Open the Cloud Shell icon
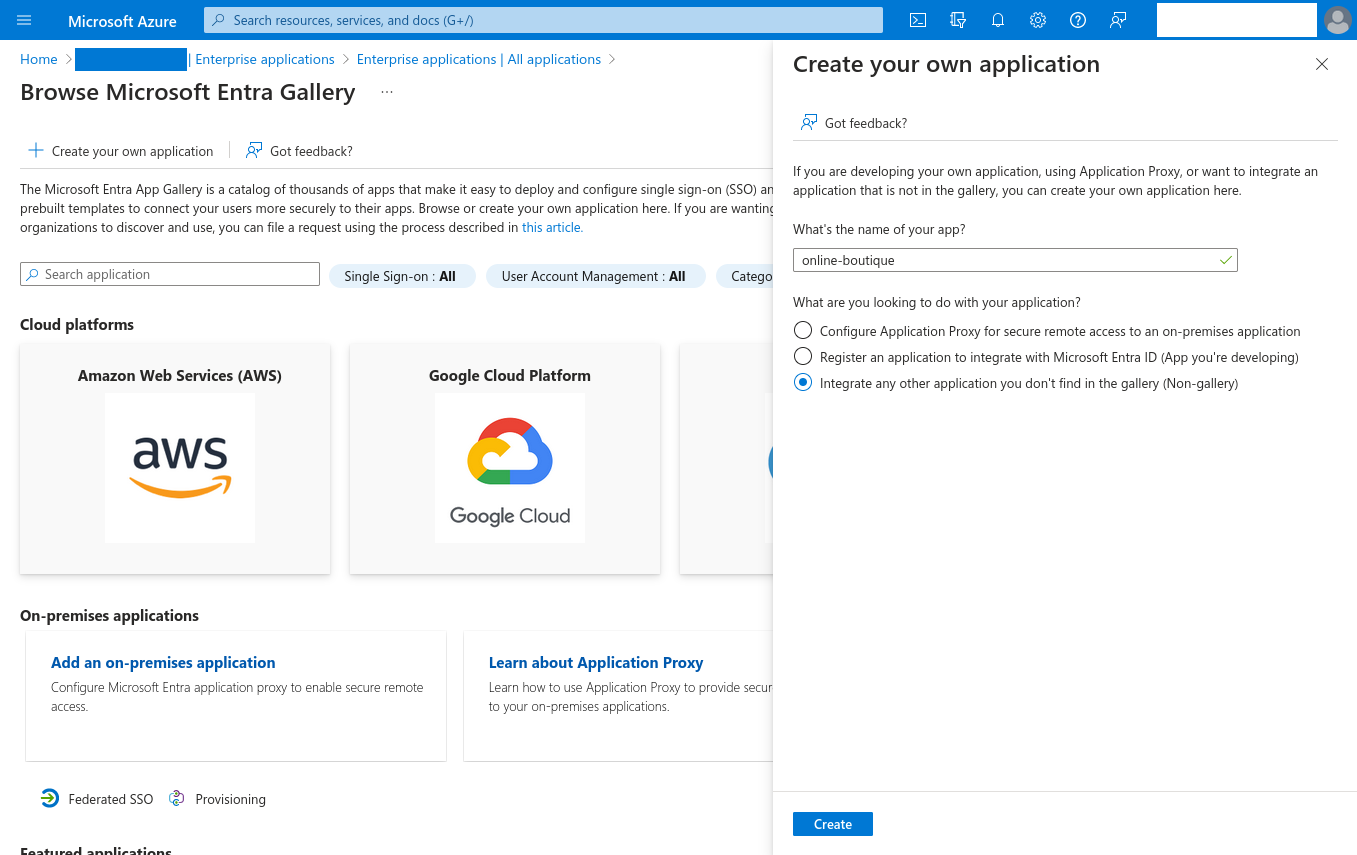Viewport: 1357px width, 855px height. pos(917,20)
